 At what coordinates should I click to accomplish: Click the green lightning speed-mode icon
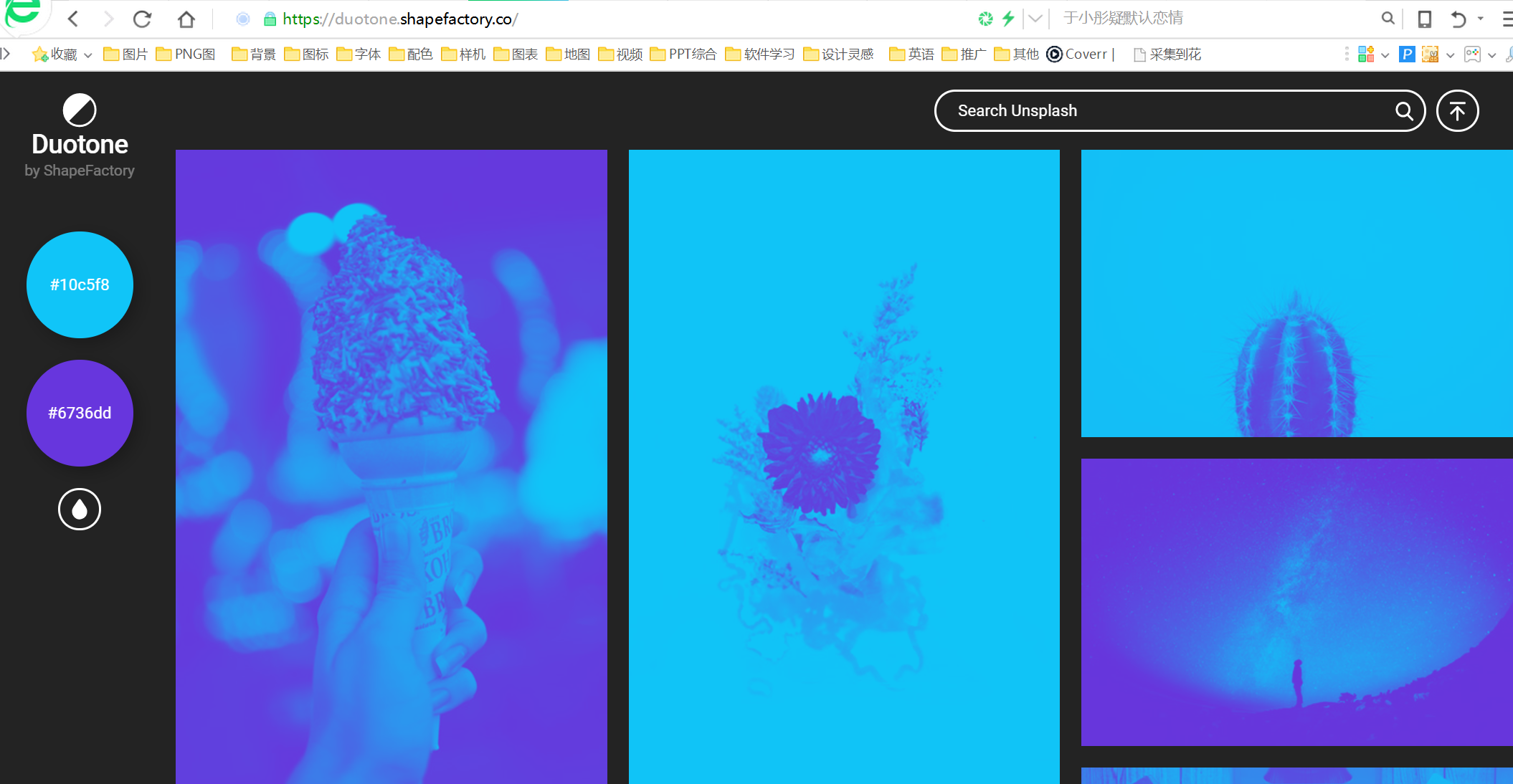click(x=1008, y=19)
